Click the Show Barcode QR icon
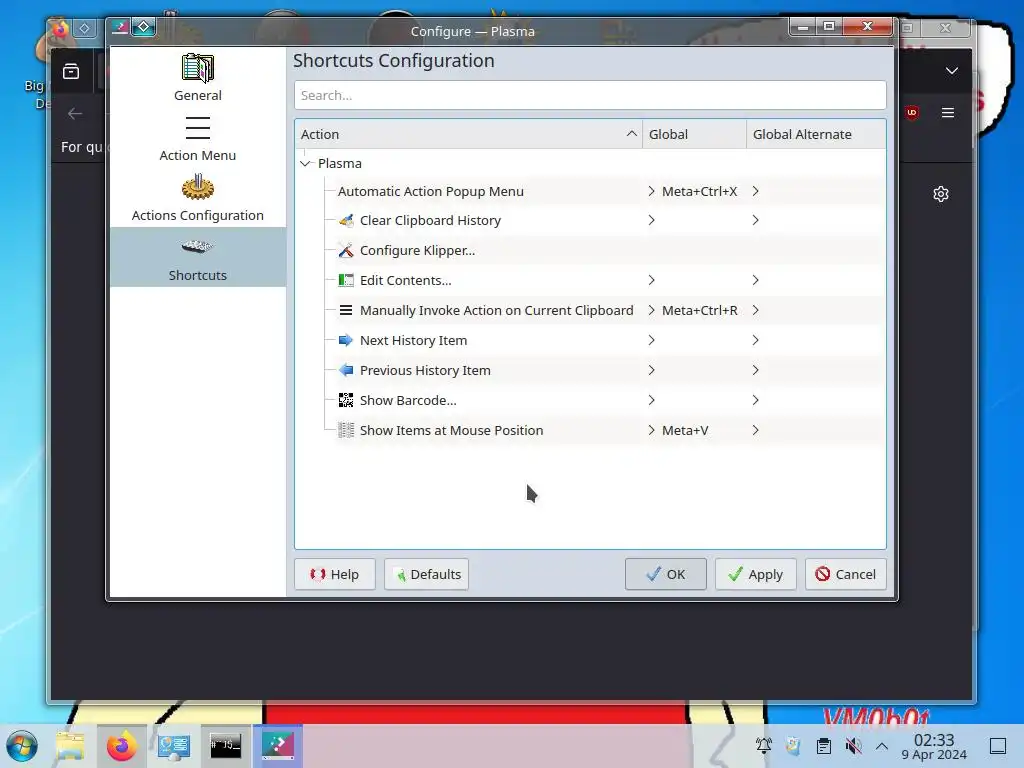This screenshot has height=768, width=1024. (346, 400)
